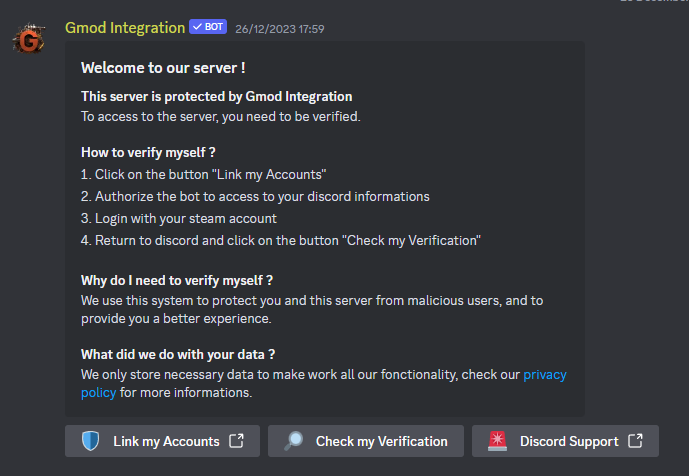Click the Check my Verification button

[366, 441]
